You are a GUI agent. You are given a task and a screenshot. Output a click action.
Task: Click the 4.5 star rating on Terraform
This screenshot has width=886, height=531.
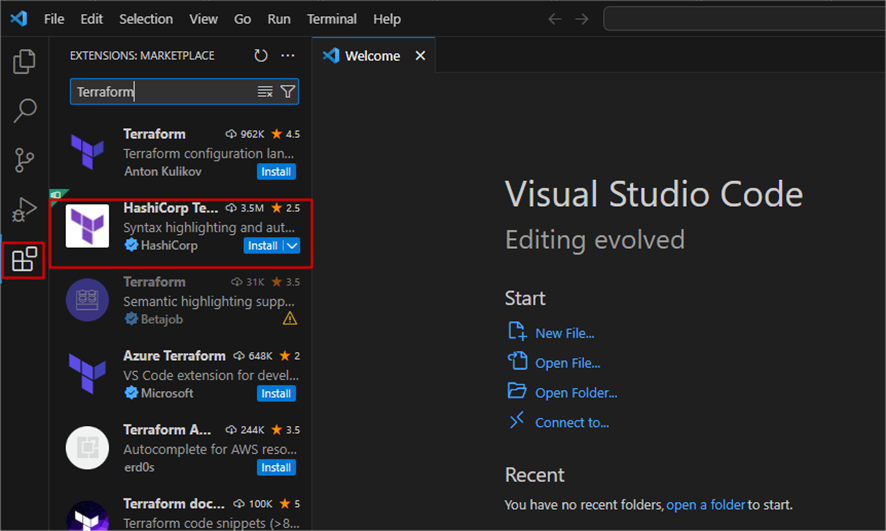(285, 134)
